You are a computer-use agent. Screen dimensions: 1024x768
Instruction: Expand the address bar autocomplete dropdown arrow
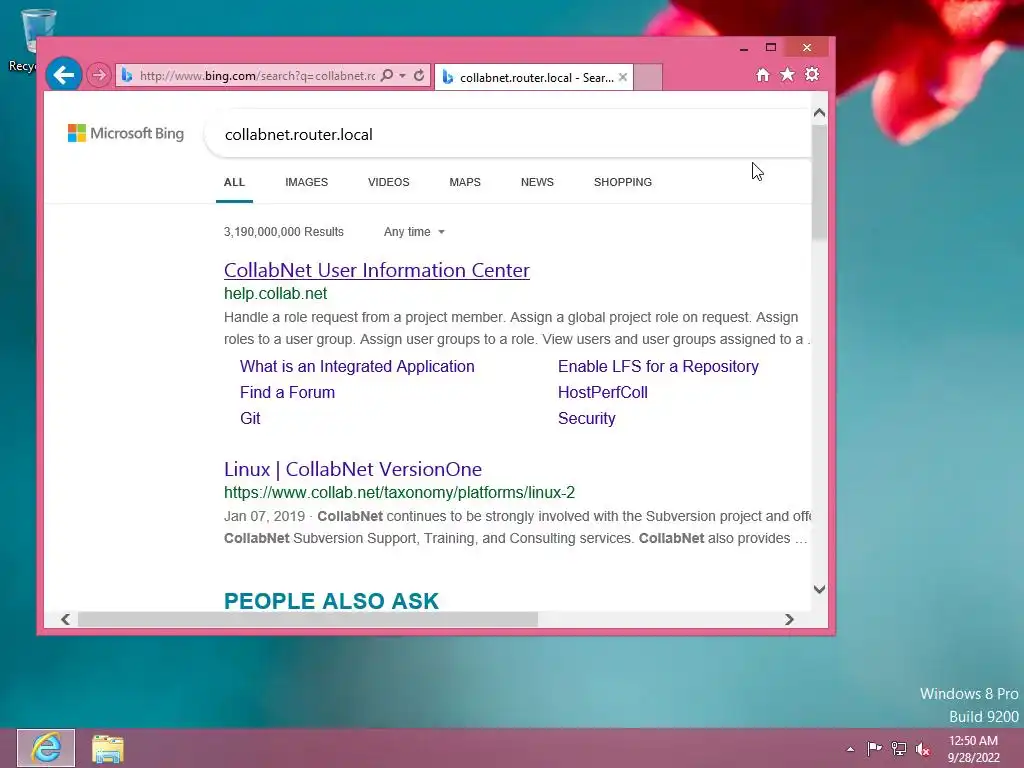point(402,76)
